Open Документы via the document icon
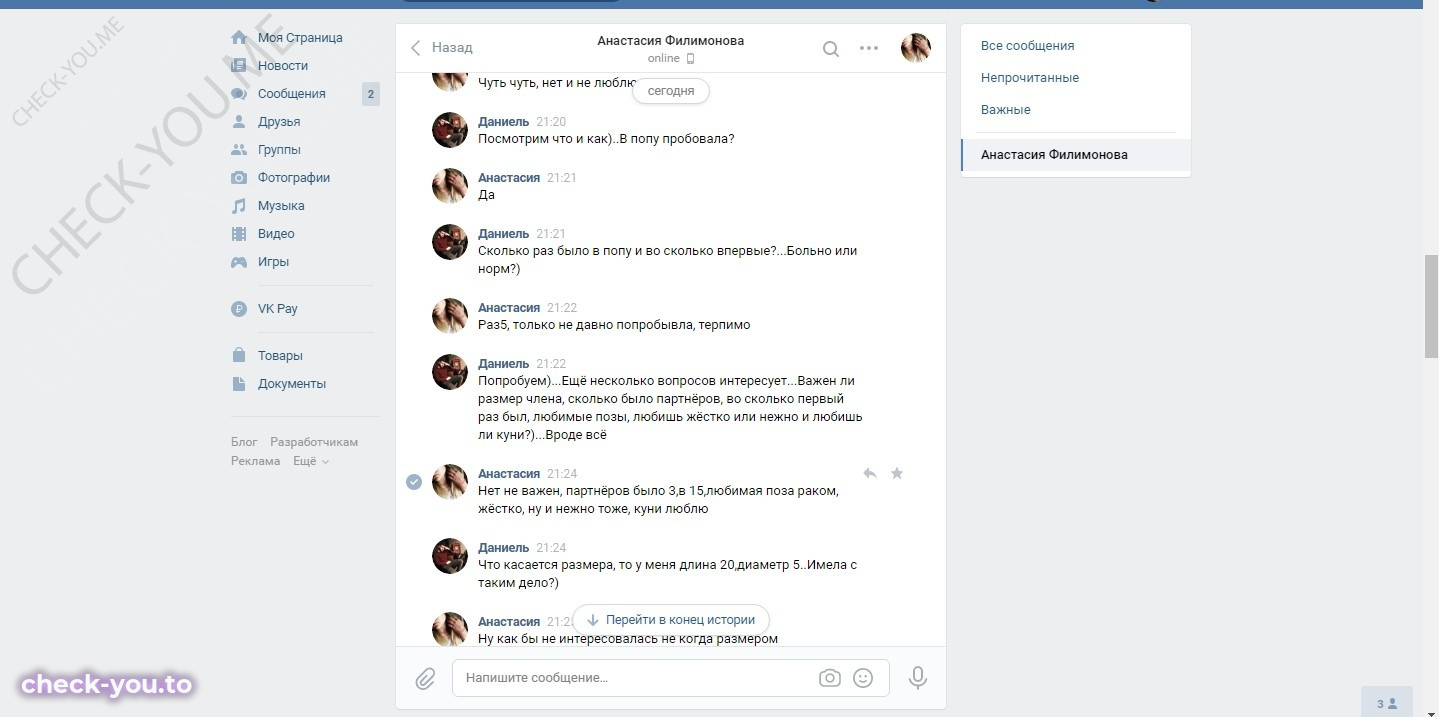 coord(239,383)
